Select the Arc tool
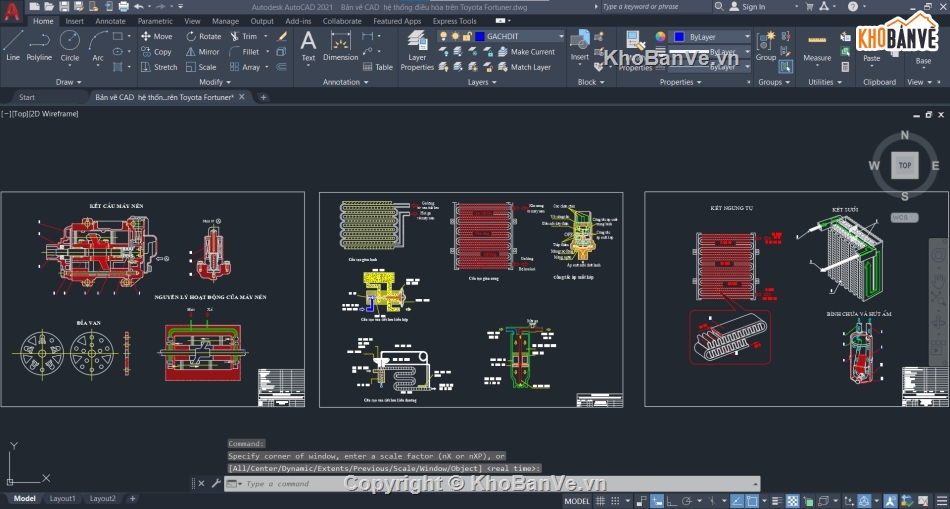Viewport: 950px width, 509px height. coord(98,45)
